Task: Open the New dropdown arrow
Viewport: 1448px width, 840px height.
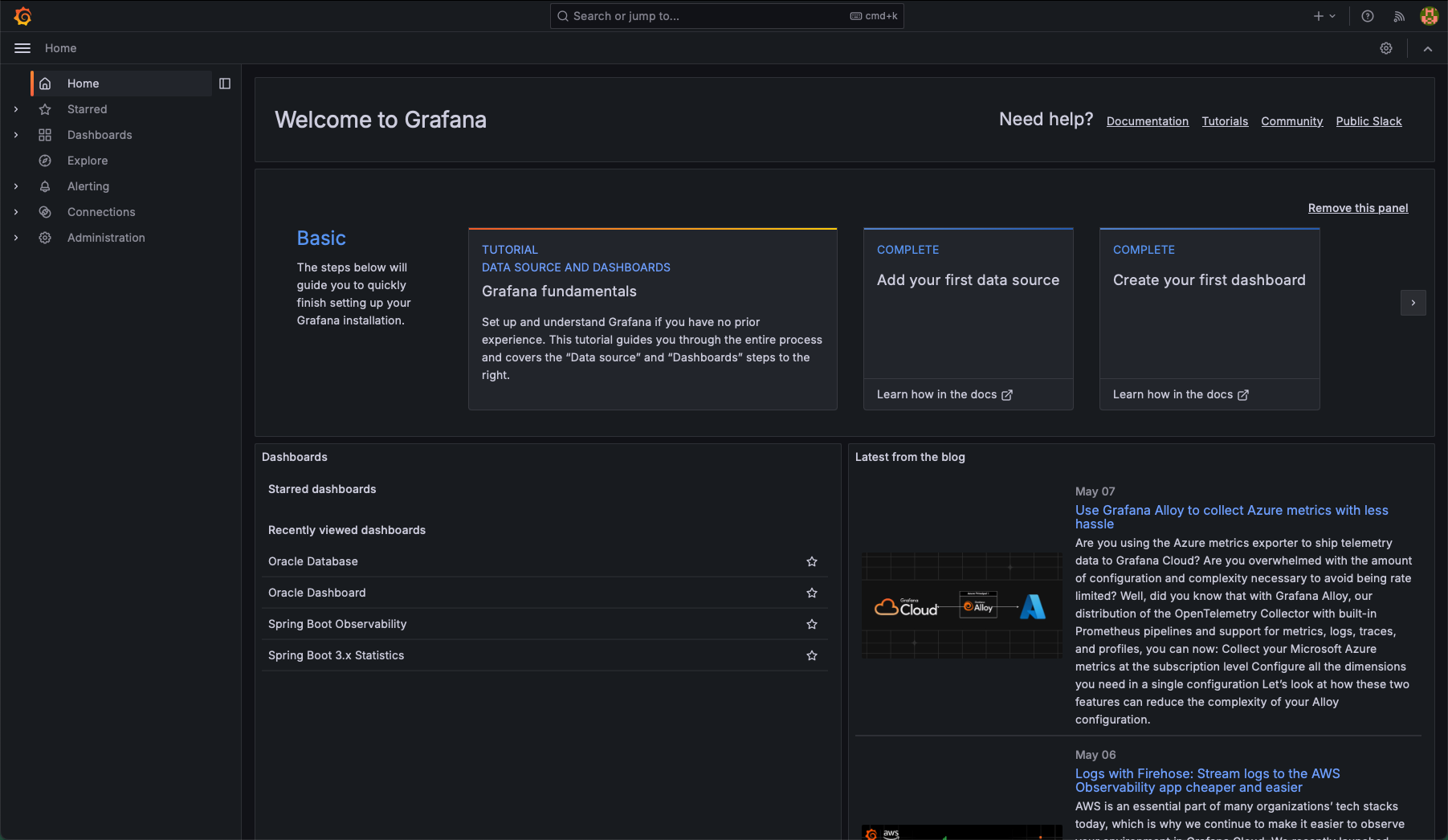Action: coord(1332,16)
